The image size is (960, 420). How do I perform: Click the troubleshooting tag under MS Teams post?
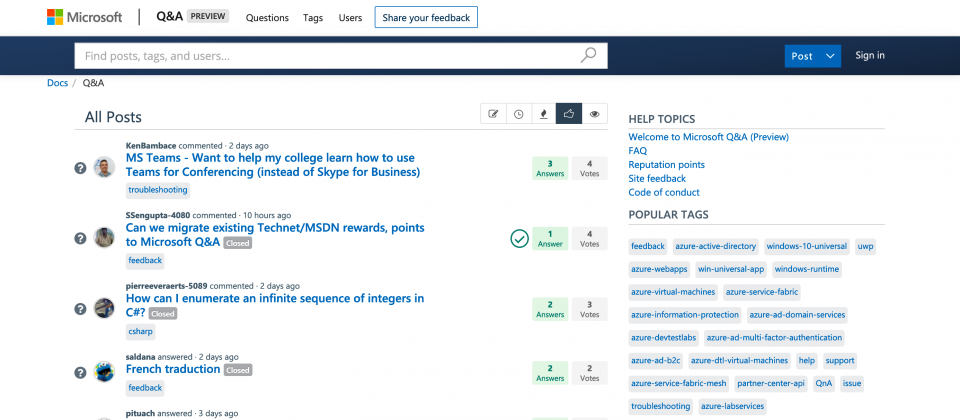[158, 190]
